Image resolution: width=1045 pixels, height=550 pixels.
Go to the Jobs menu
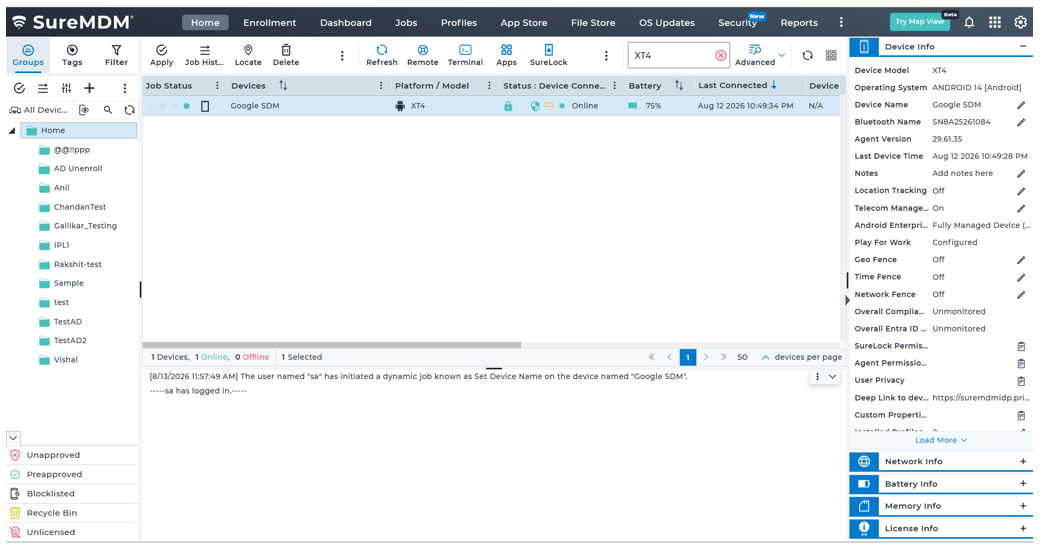pos(406,23)
